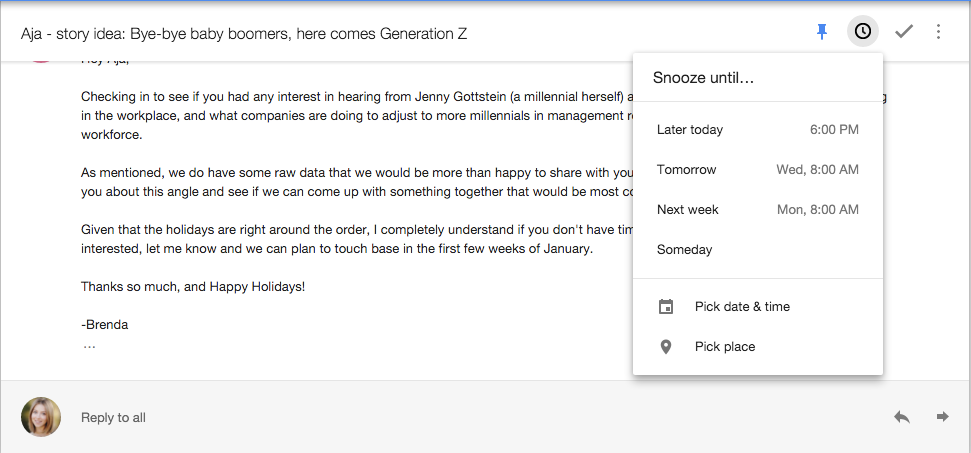Snooze until Next week Monday
This screenshot has height=453, width=971.
758,210
